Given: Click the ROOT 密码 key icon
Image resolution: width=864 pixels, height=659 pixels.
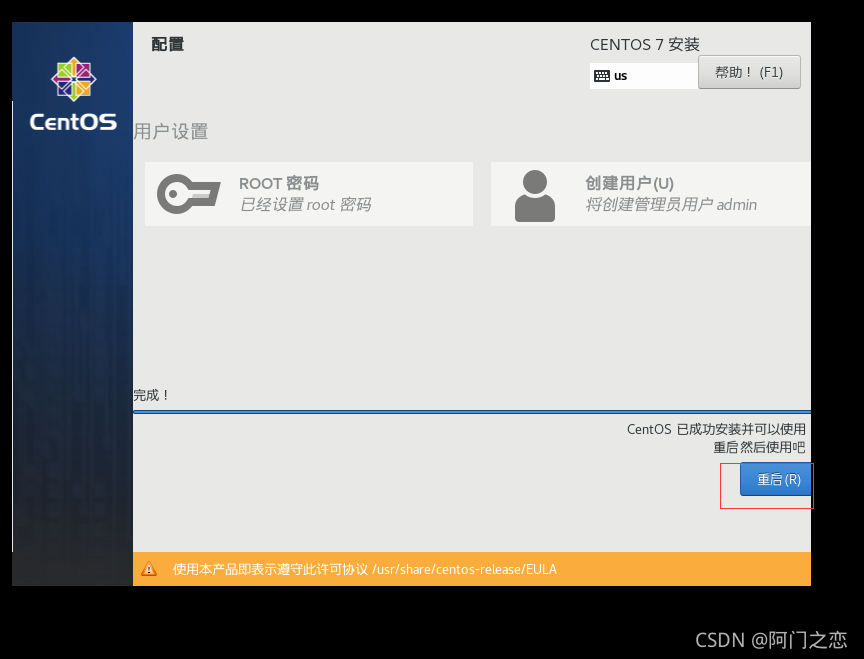Looking at the screenshot, I should pyautogui.click(x=188, y=194).
